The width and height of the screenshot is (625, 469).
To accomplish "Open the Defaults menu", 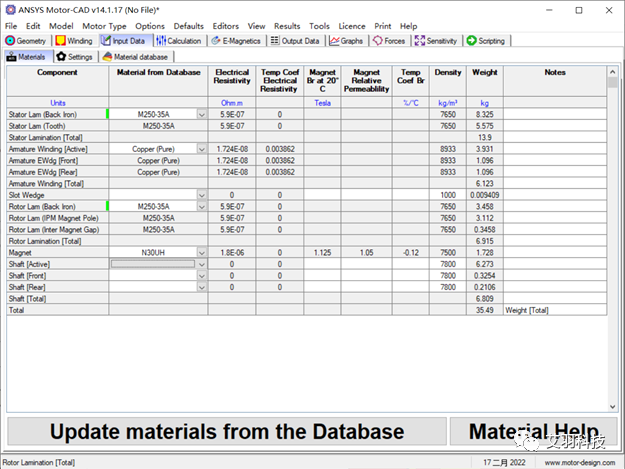I will (x=189, y=26).
